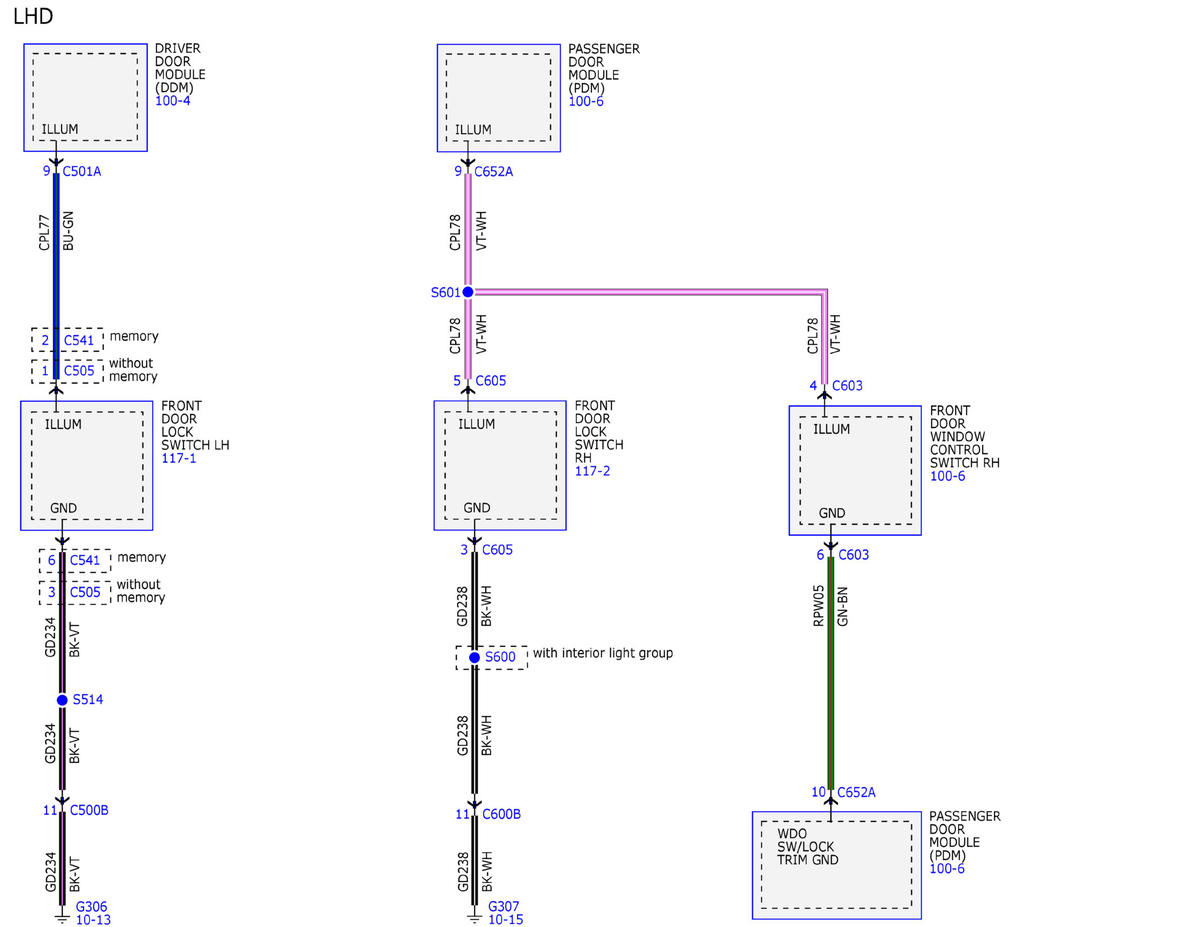Screen dimensions: 1200x927
Task: Click the G307 ground symbol
Action: click(474, 912)
